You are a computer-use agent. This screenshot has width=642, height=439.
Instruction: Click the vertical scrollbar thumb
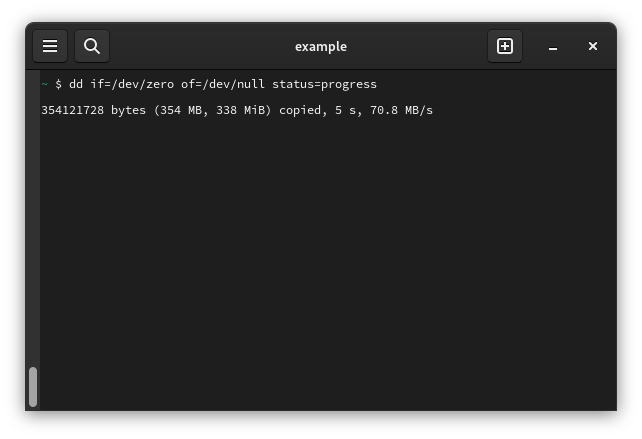click(x=33, y=386)
